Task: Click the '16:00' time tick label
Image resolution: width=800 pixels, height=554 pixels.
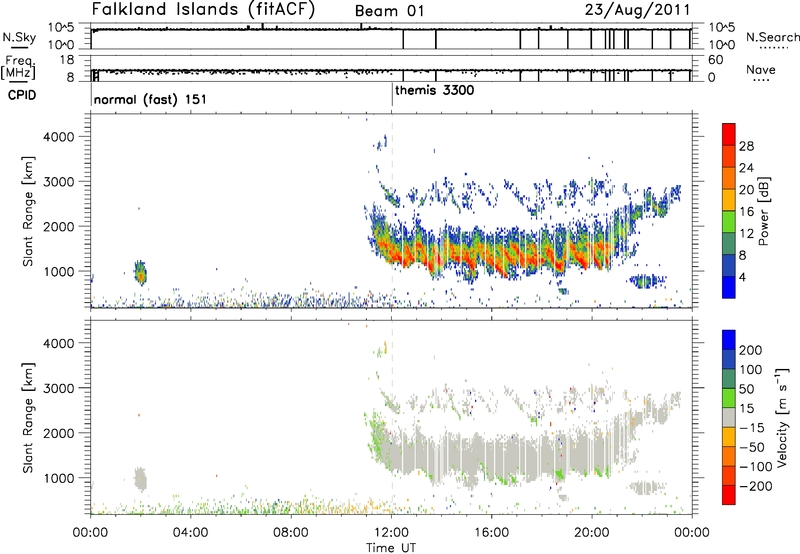Action: (491, 533)
